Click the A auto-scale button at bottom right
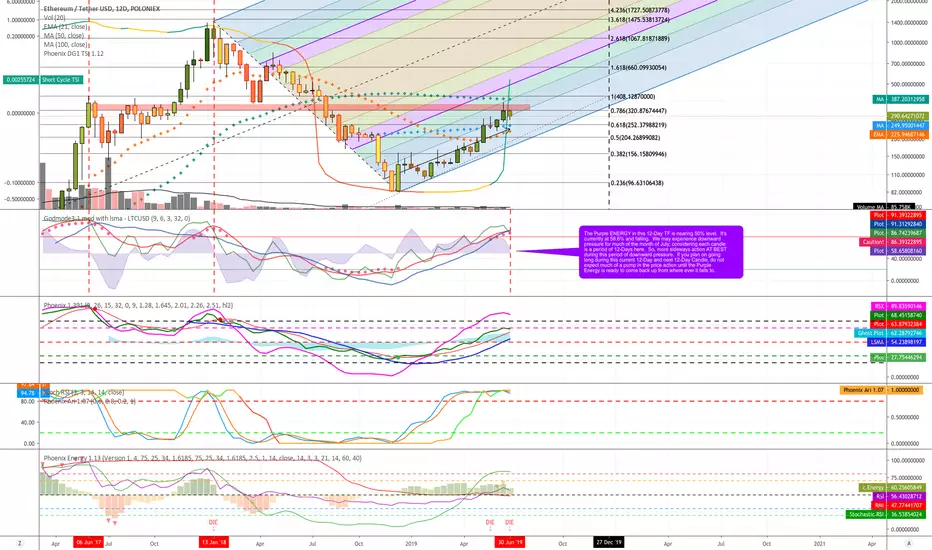Viewport: 932px width, 550px height. point(908,543)
